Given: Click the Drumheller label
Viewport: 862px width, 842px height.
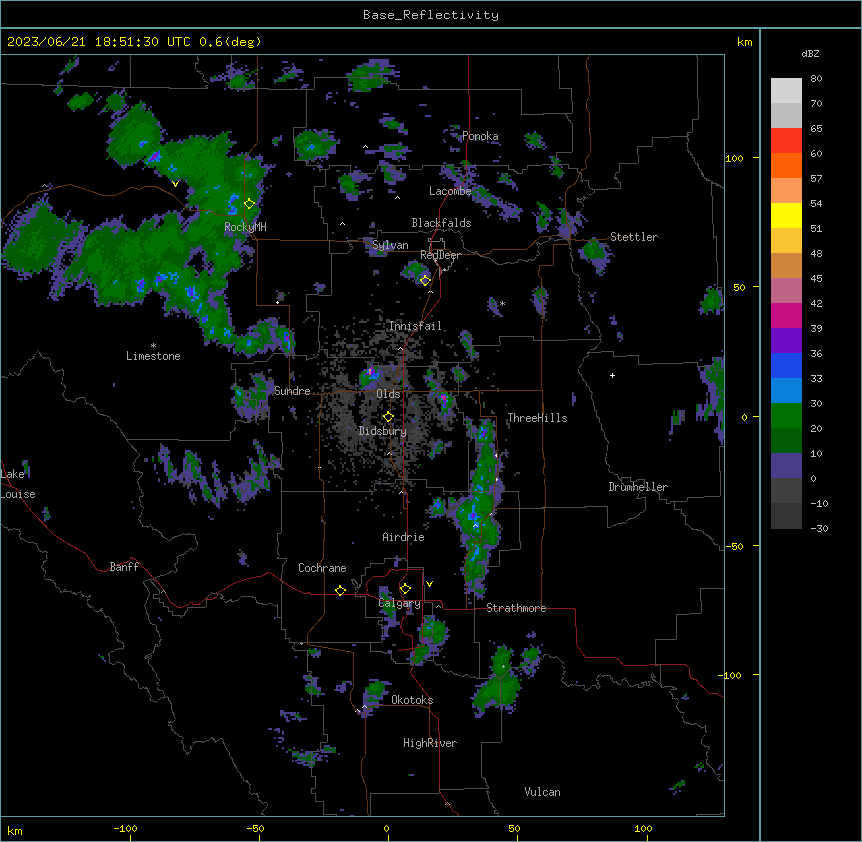Looking at the screenshot, I should coord(638,487).
